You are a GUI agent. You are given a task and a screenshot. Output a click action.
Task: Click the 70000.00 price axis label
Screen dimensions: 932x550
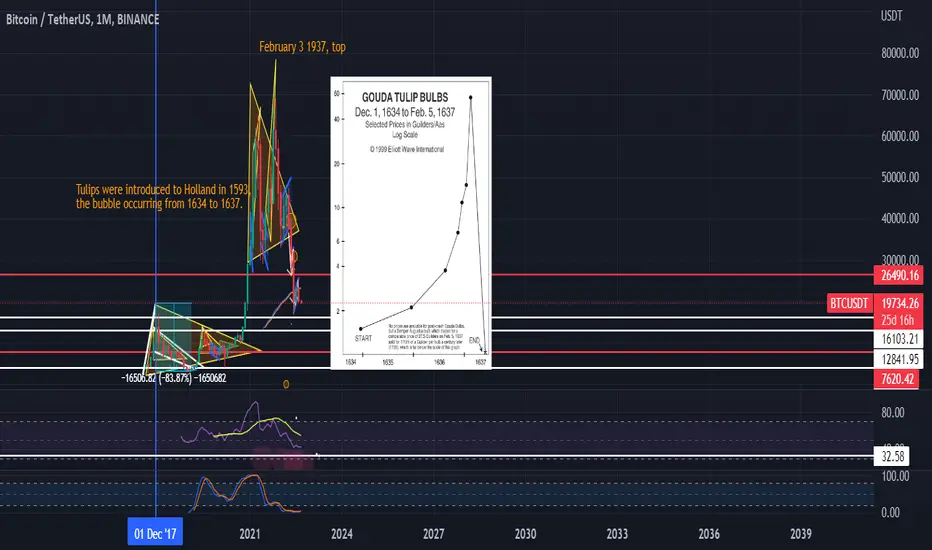tap(900, 95)
